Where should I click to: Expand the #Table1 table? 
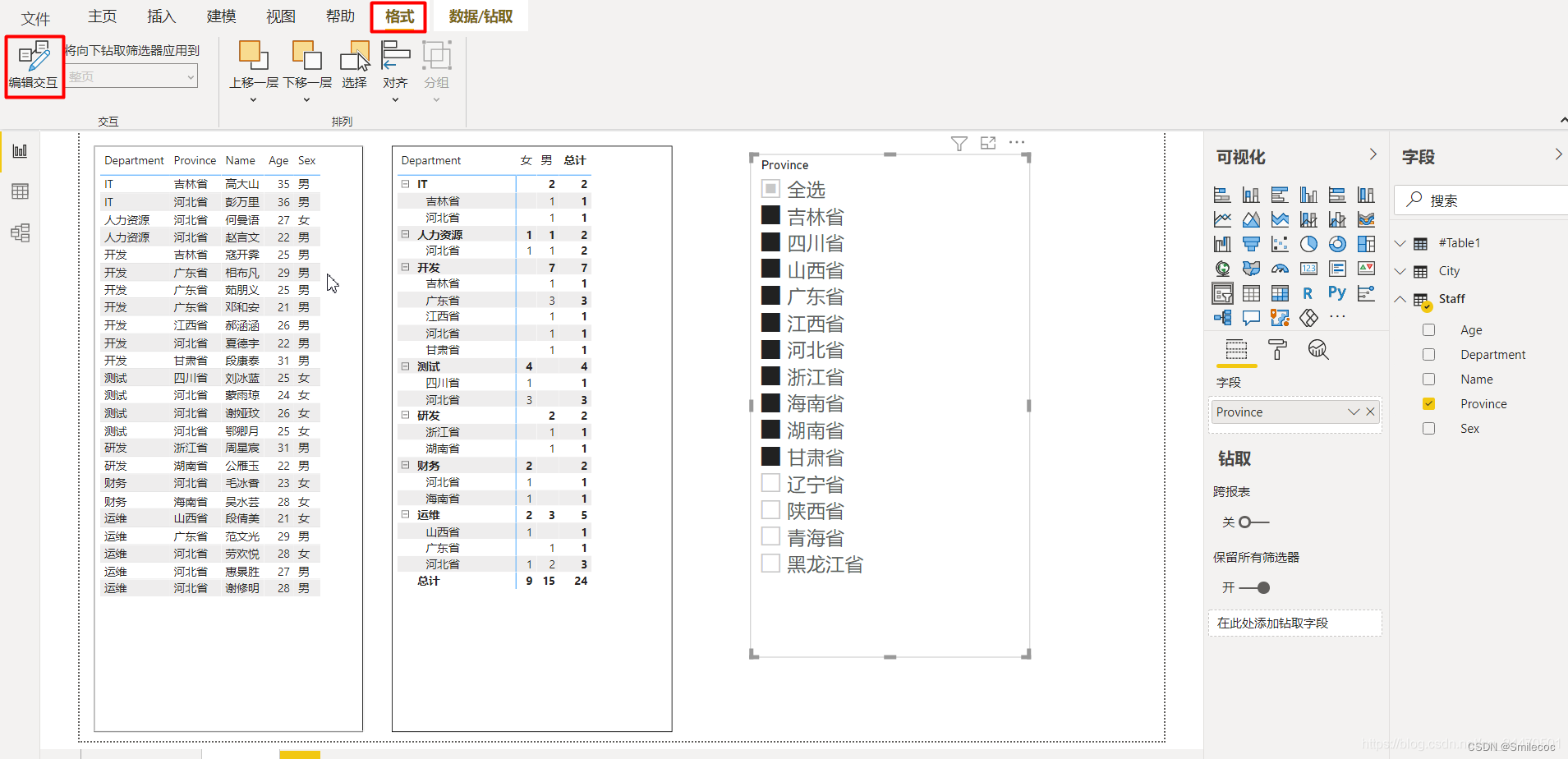[x=1400, y=243]
